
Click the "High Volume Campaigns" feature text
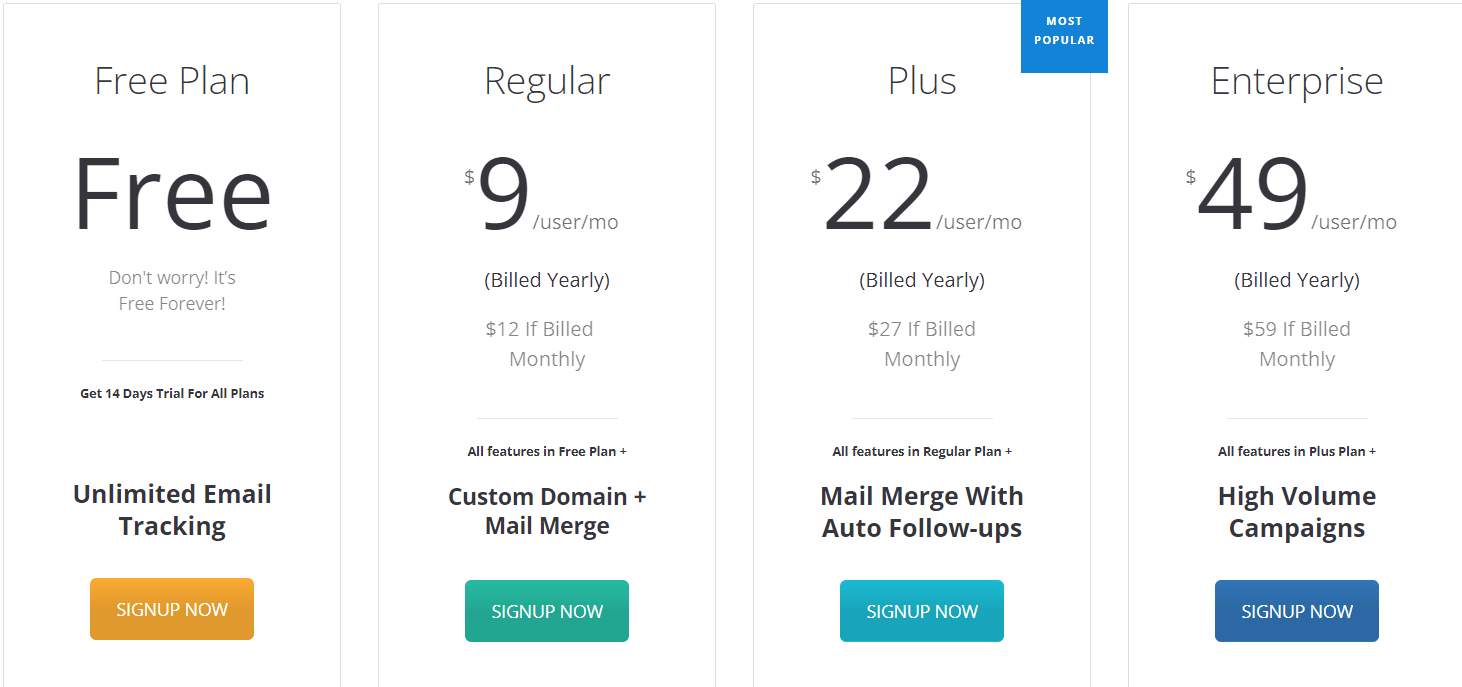(x=1297, y=512)
